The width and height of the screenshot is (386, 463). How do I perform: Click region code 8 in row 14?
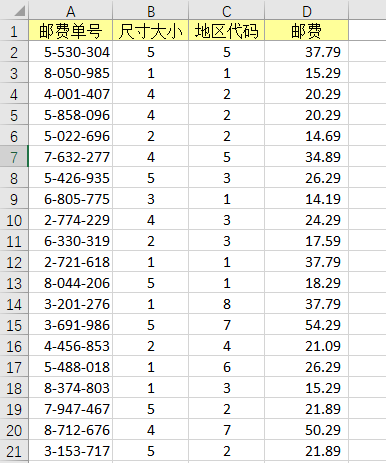click(227, 304)
